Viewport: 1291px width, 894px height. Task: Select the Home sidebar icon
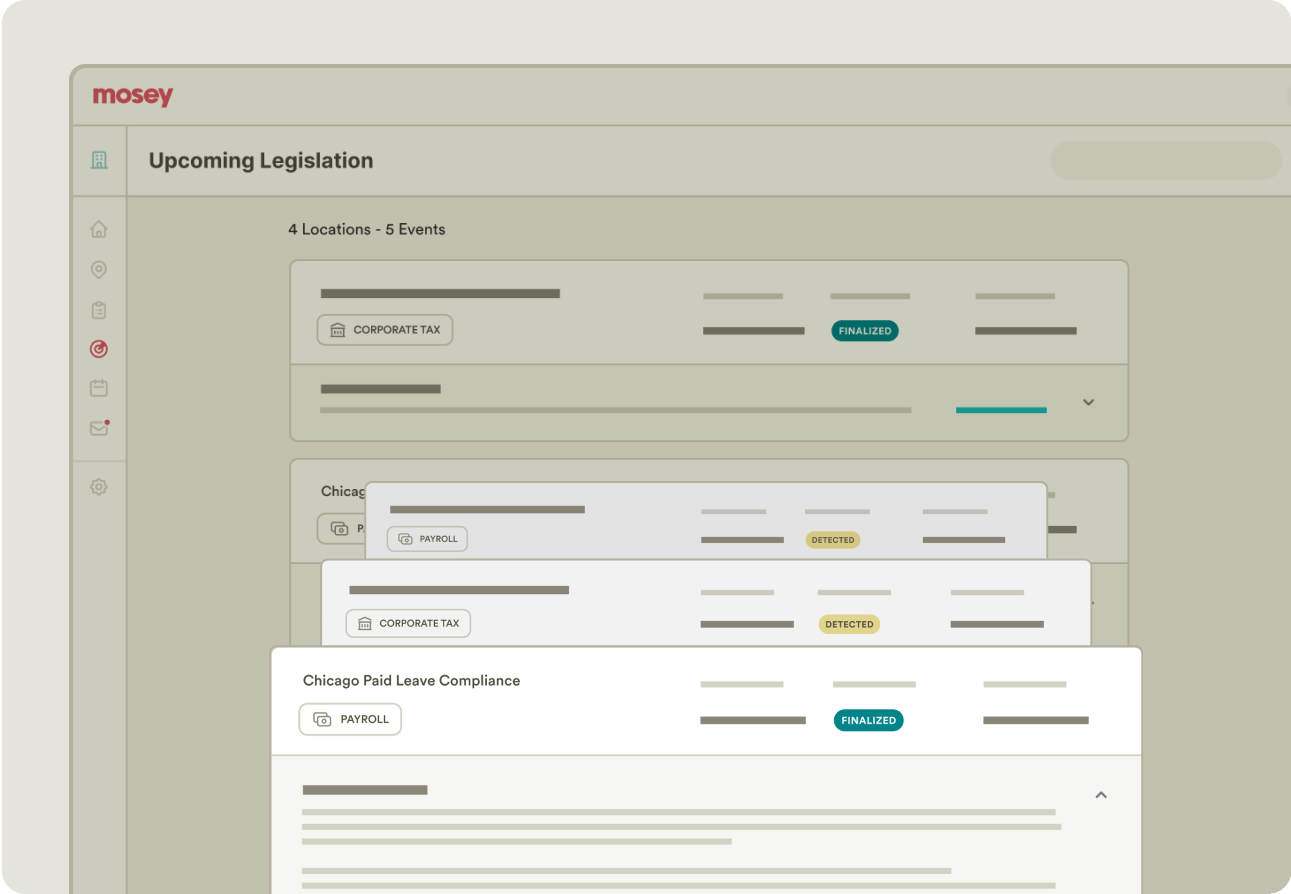(98, 228)
